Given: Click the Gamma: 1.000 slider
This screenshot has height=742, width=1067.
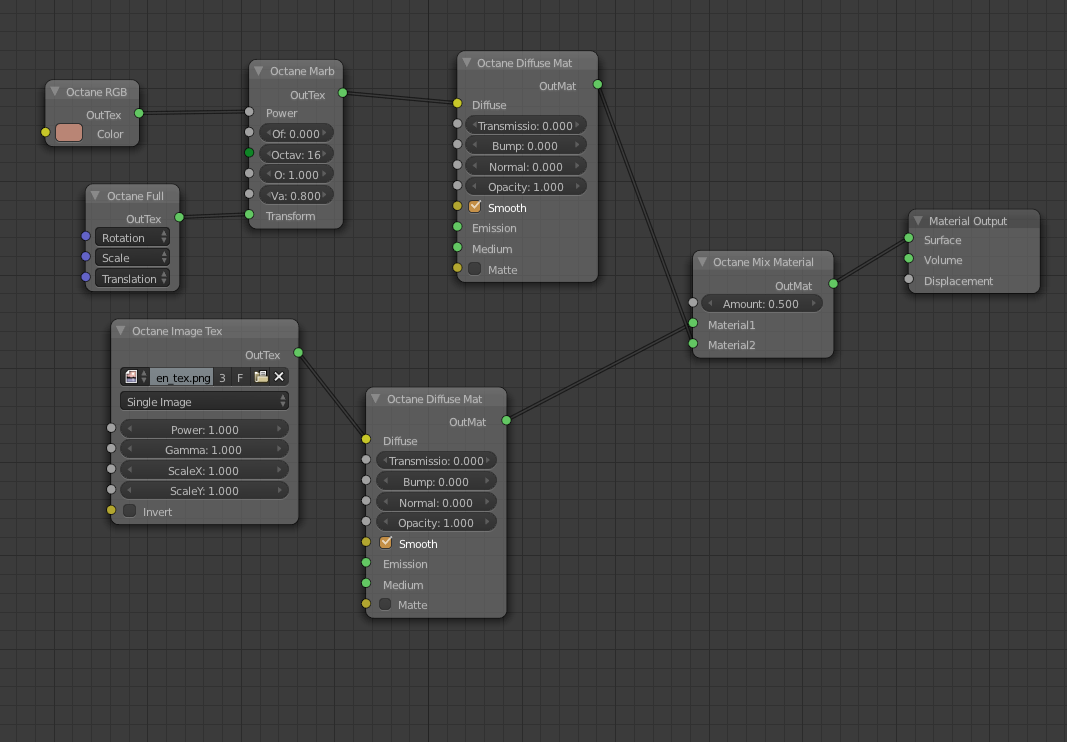Looking at the screenshot, I should pos(204,450).
